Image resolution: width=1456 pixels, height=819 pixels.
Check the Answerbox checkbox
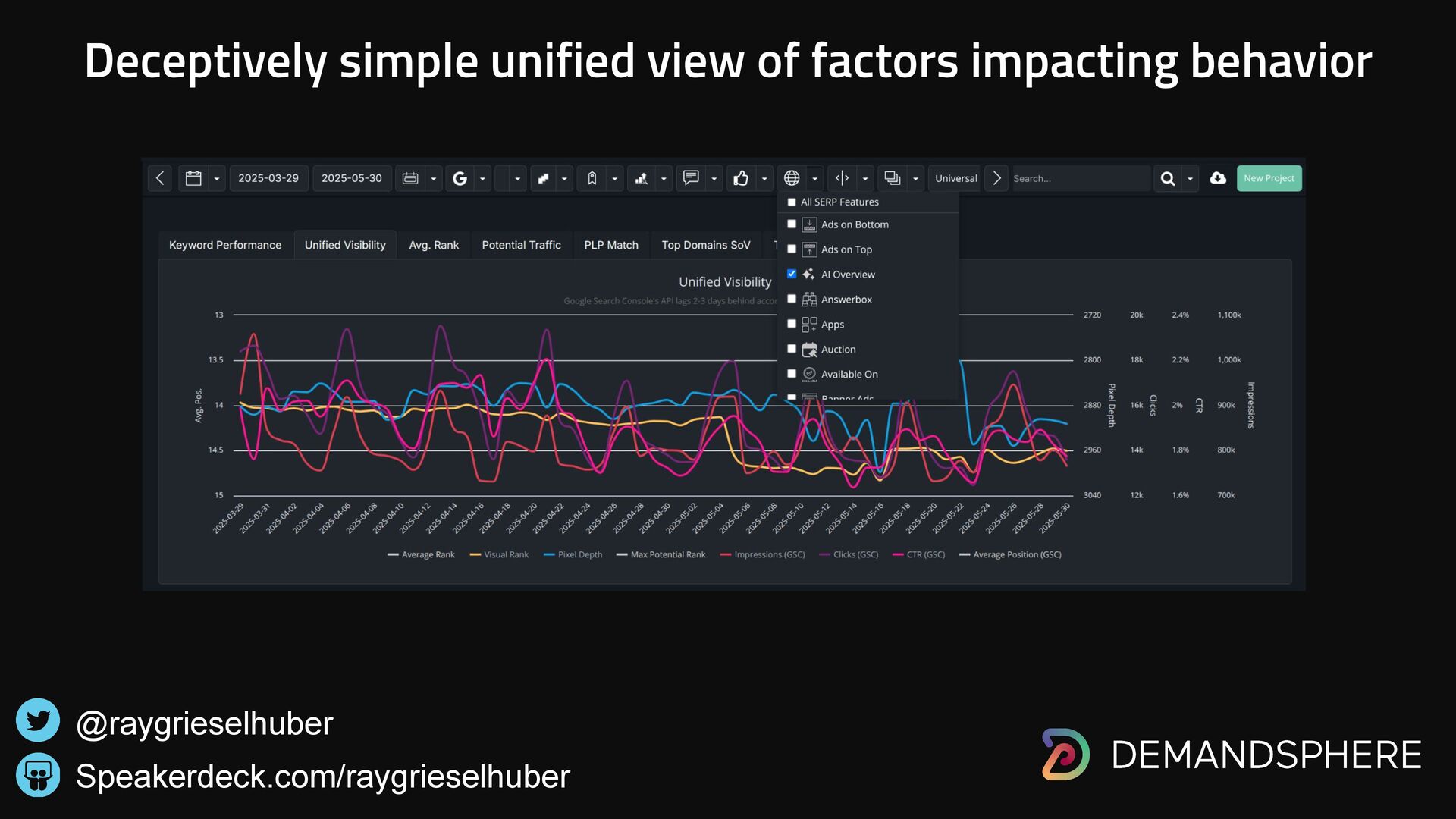click(x=792, y=299)
